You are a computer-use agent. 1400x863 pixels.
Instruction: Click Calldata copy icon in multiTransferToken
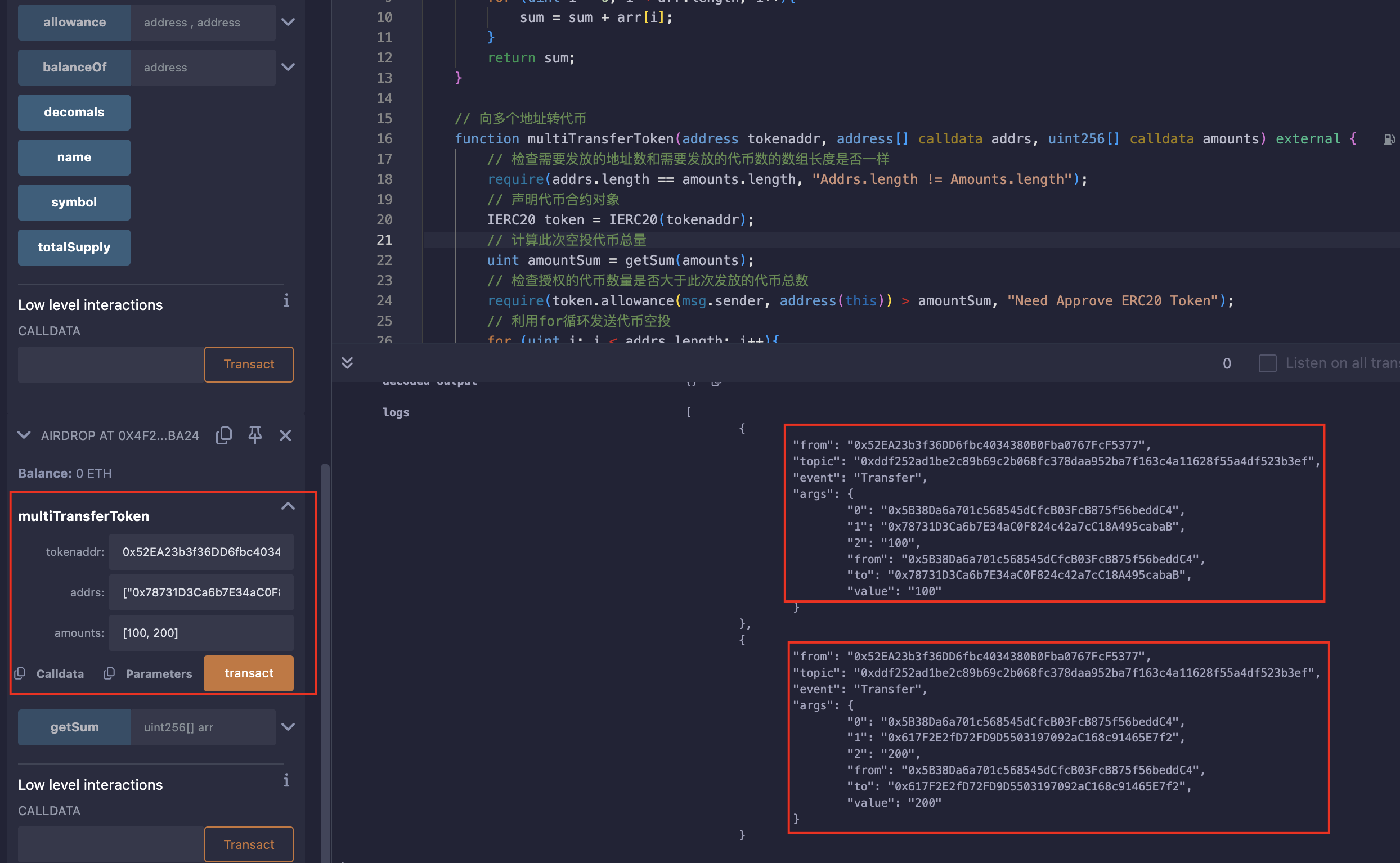pyautogui.click(x=20, y=673)
